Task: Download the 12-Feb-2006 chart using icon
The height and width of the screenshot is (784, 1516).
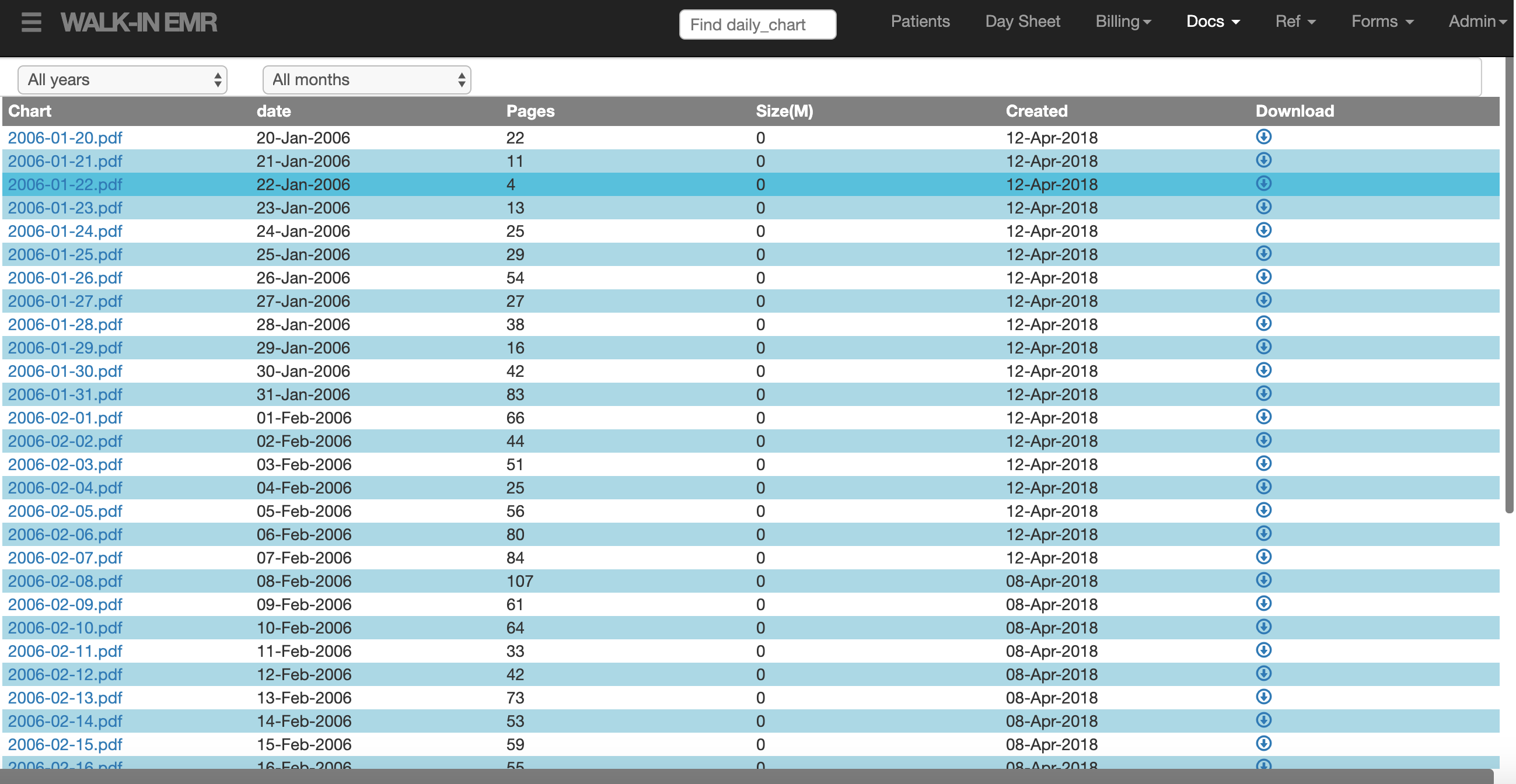Action: 1263,673
